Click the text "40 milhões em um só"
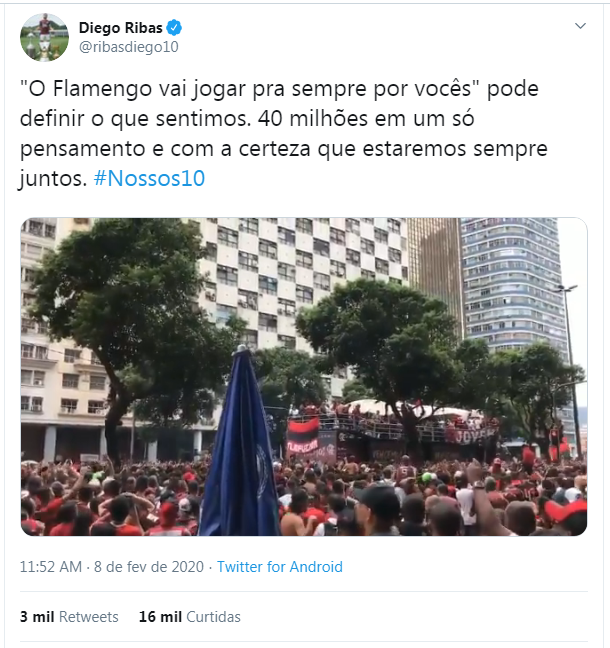The image size is (610, 648). coord(366,119)
